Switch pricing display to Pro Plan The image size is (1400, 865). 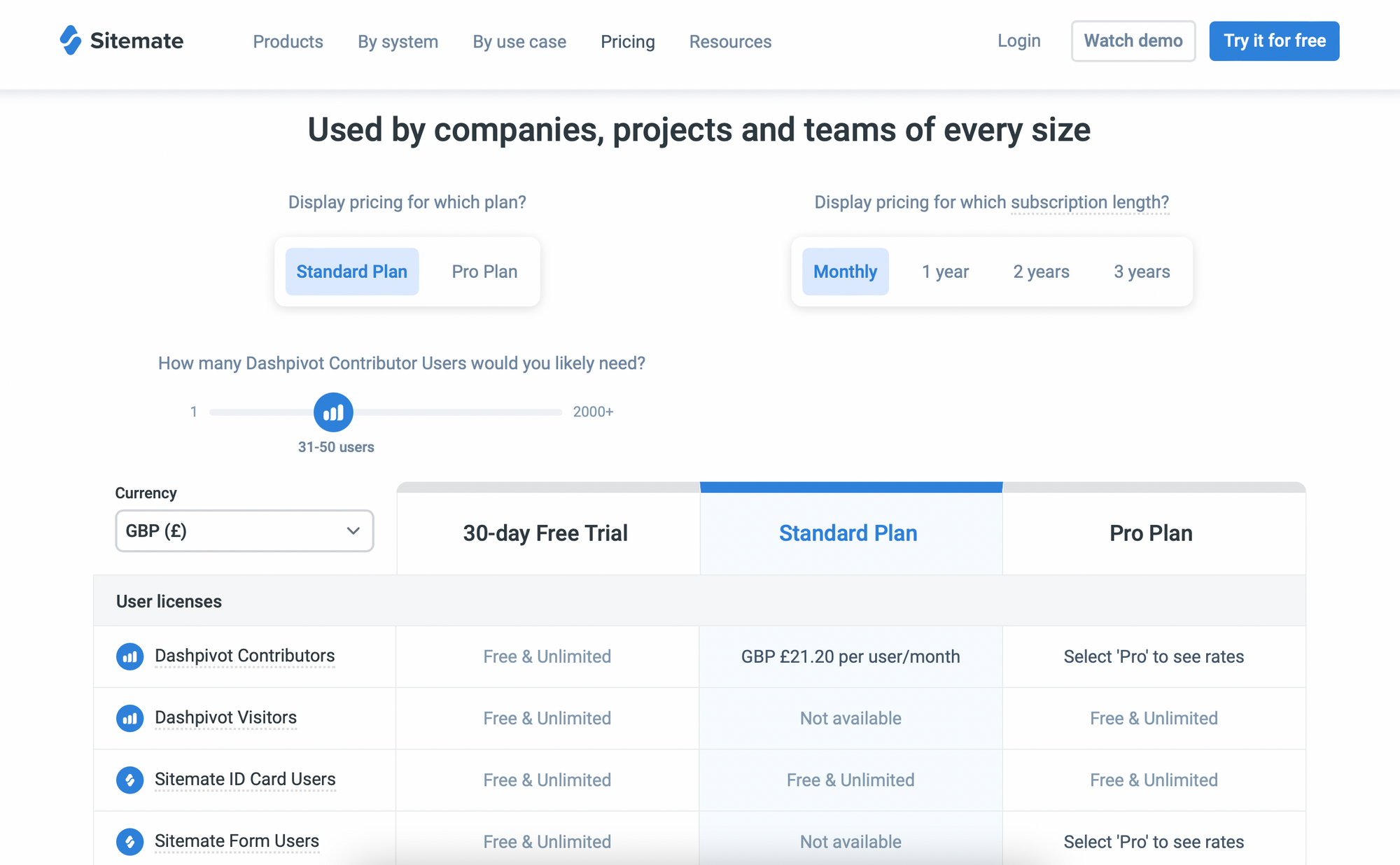484,272
